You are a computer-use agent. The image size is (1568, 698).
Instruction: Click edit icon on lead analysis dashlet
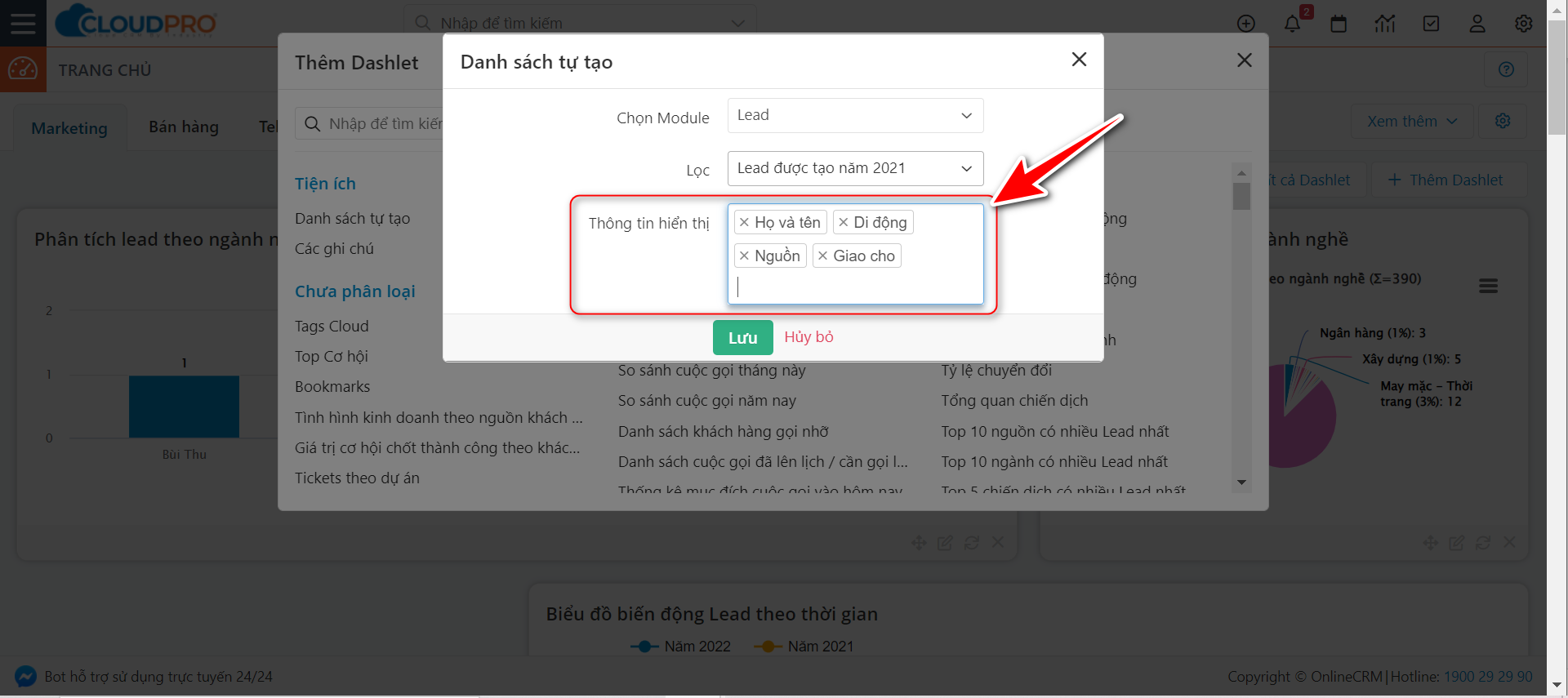click(x=945, y=543)
